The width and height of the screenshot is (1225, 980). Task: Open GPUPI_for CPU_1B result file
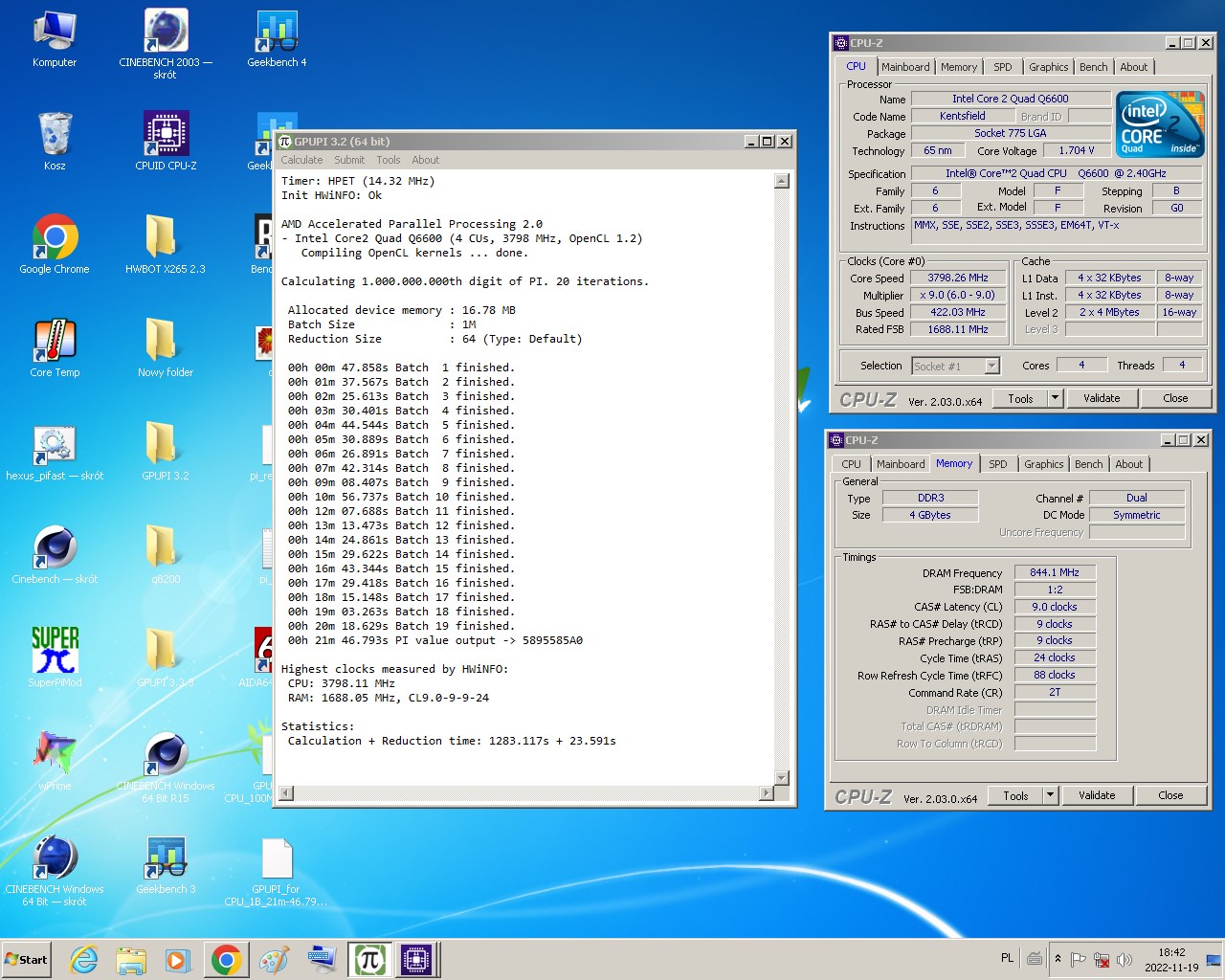(277, 871)
